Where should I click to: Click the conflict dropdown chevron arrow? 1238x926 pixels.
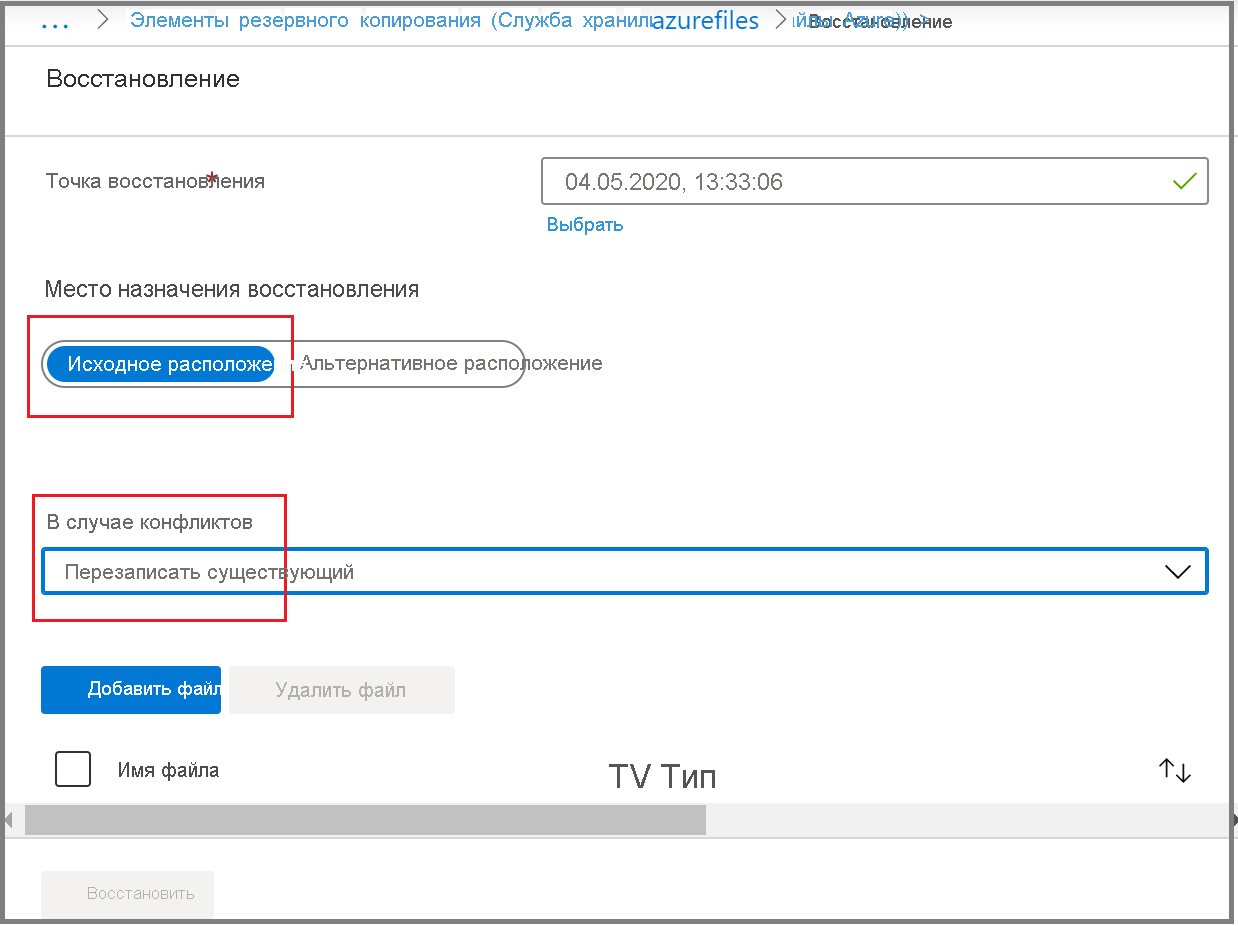pyautogui.click(x=1178, y=572)
